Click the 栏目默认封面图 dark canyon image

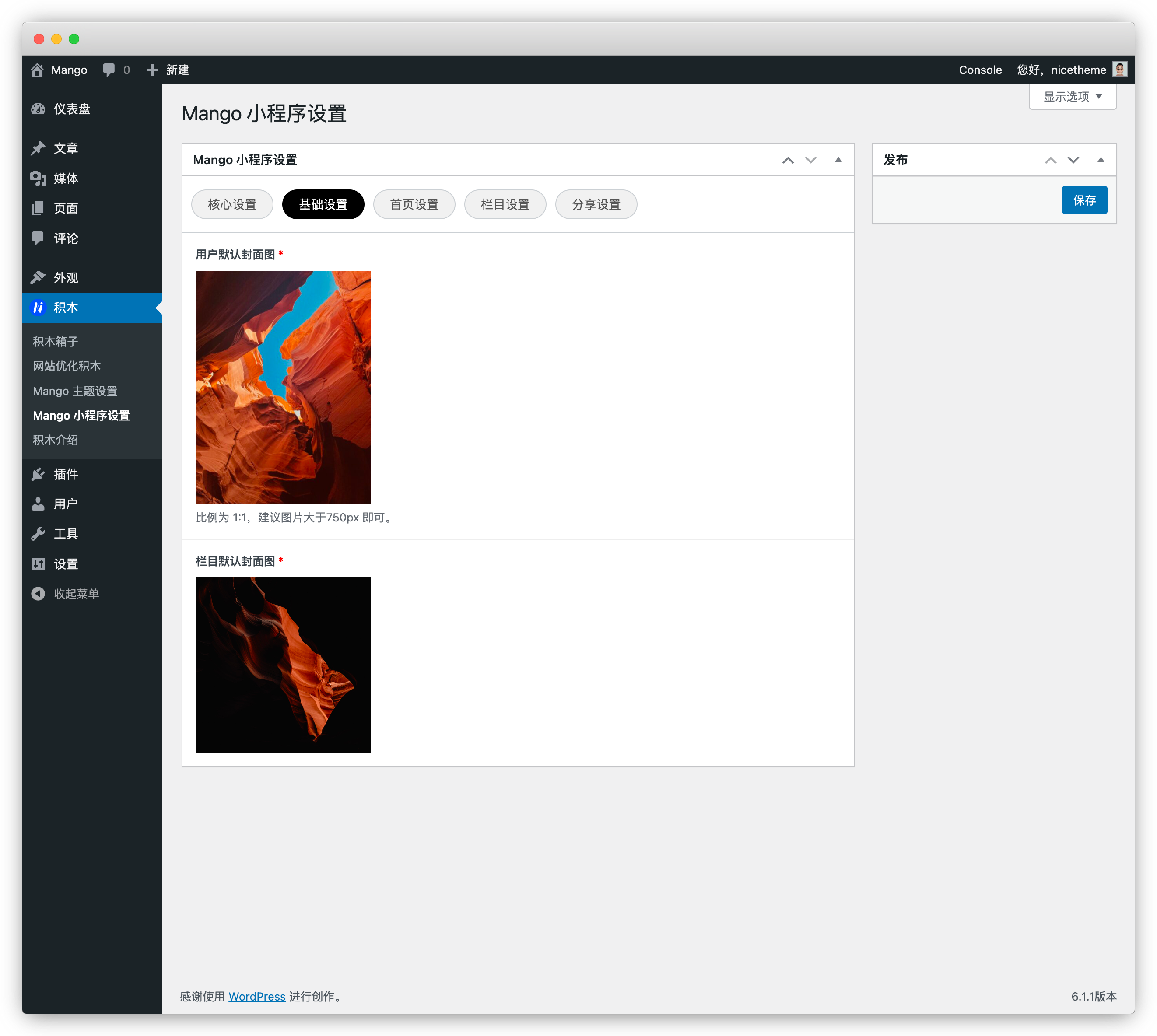pyautogui.click(x=283, y=665)
